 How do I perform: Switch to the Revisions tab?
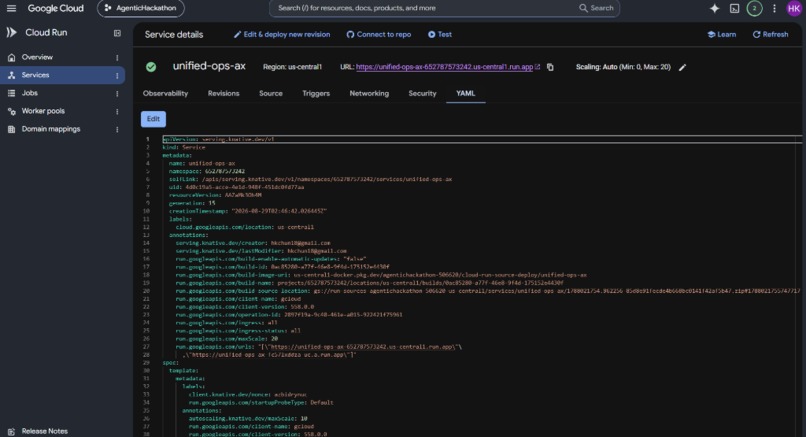[224, 94]
